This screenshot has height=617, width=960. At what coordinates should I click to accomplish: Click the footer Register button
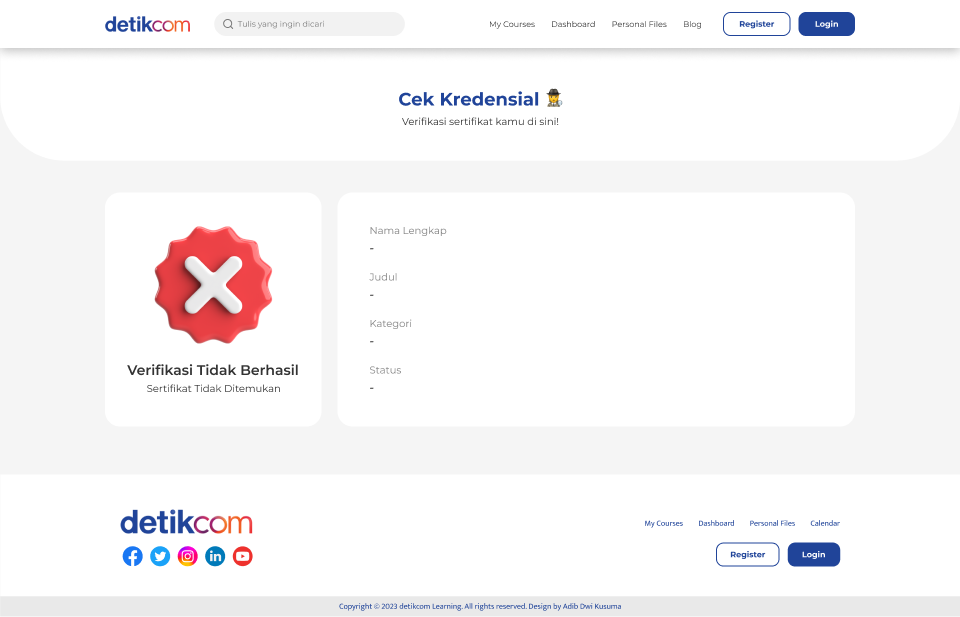pos(747,554)
